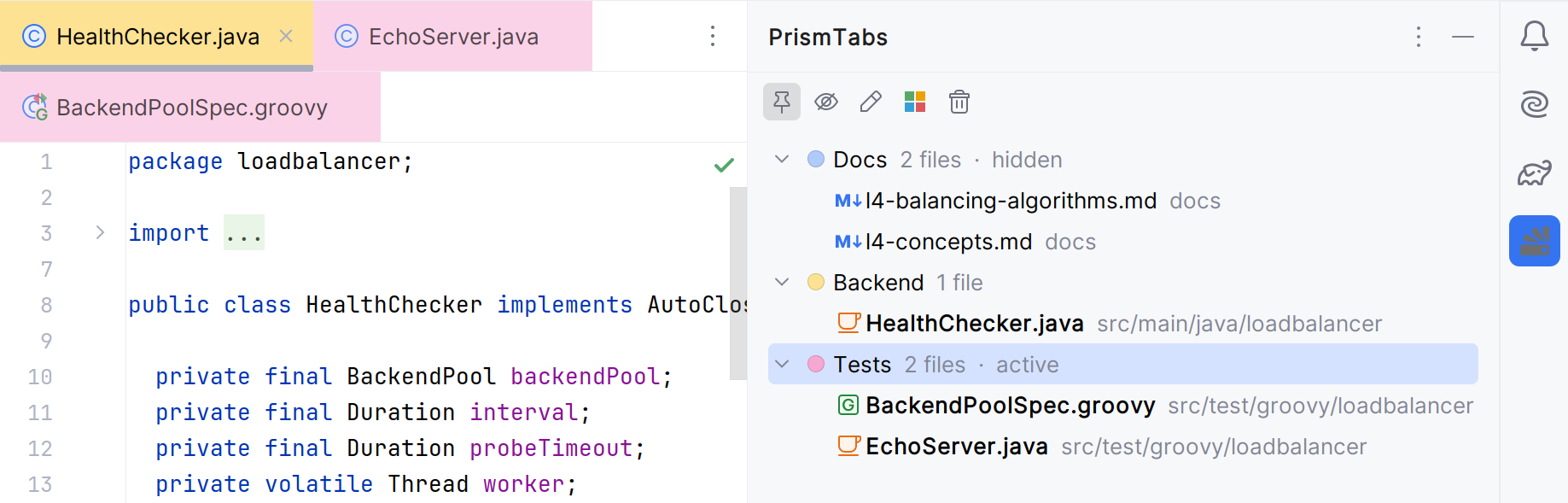Collapse the Tests group
1568x503 pixels.
pos(782,365)
